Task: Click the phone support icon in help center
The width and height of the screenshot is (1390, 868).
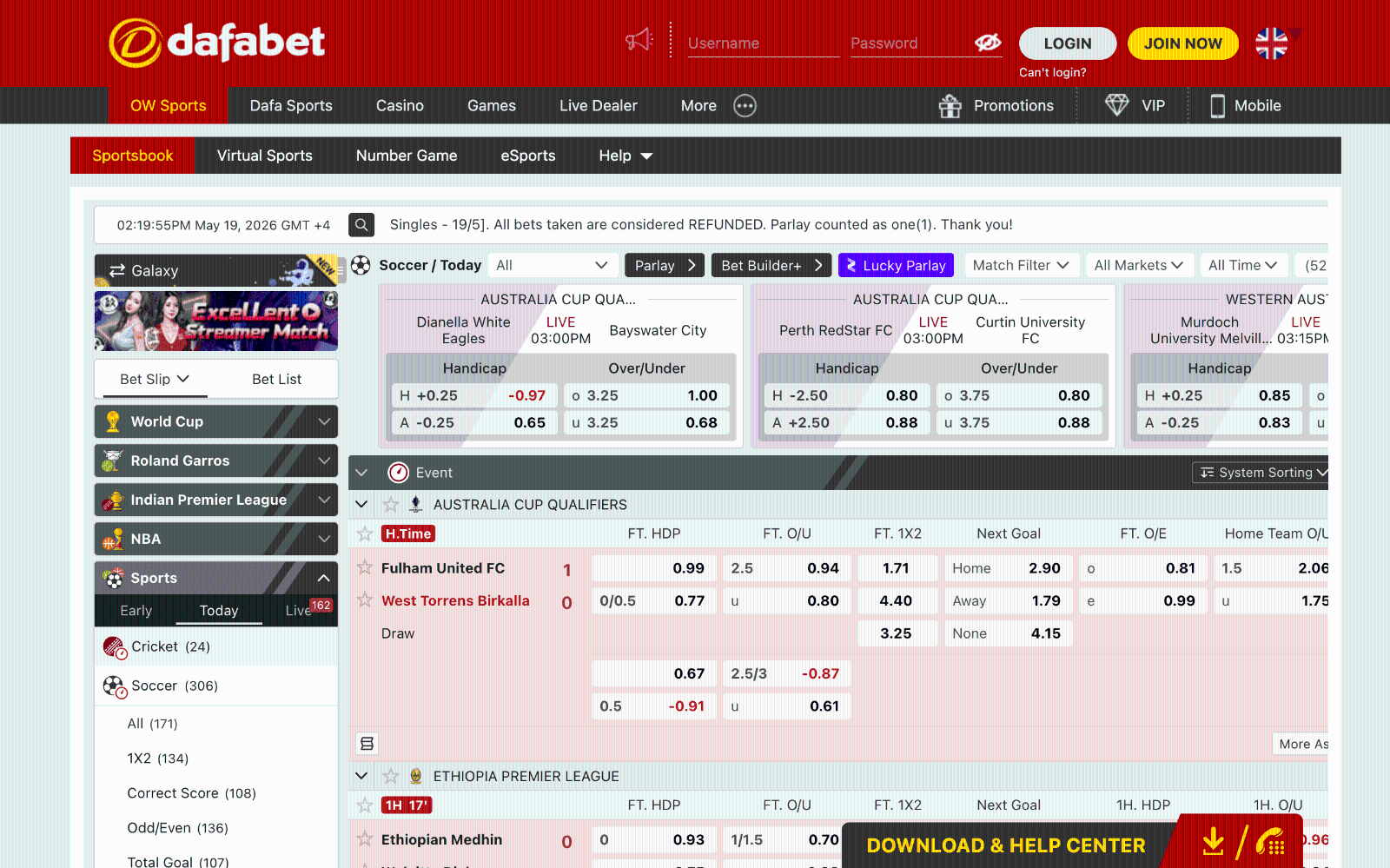Action: 1270,842
